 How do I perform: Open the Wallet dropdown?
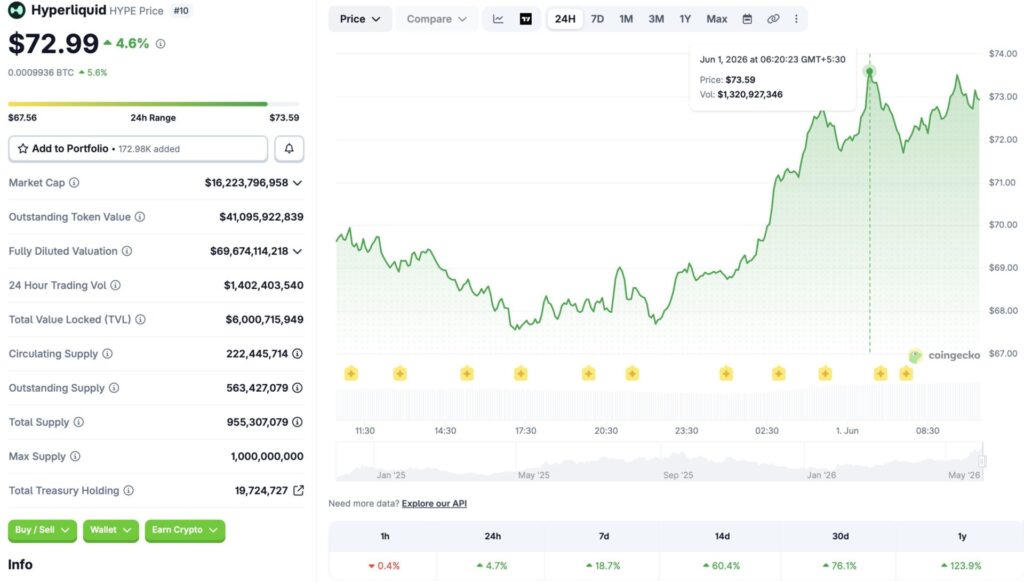point(111,530)
